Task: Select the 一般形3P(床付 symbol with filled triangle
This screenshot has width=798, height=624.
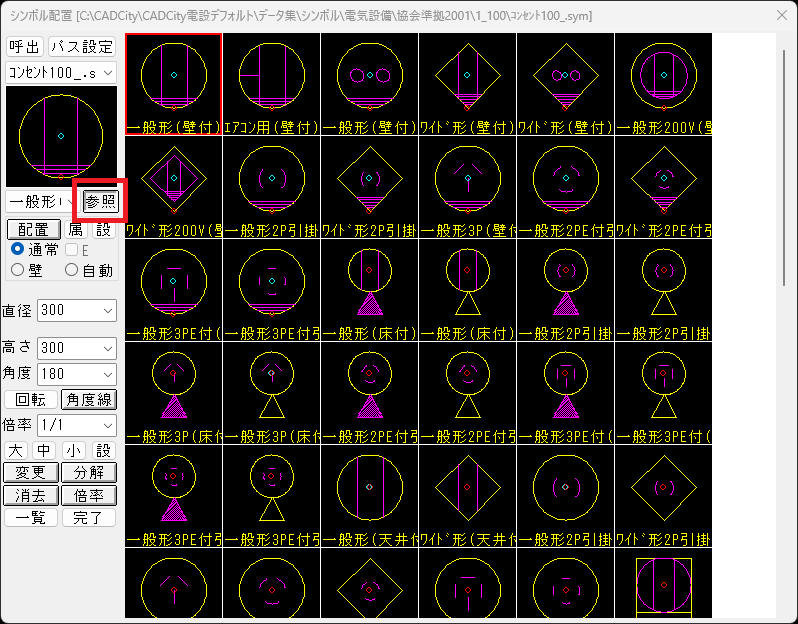Action: tap(174, 393)
